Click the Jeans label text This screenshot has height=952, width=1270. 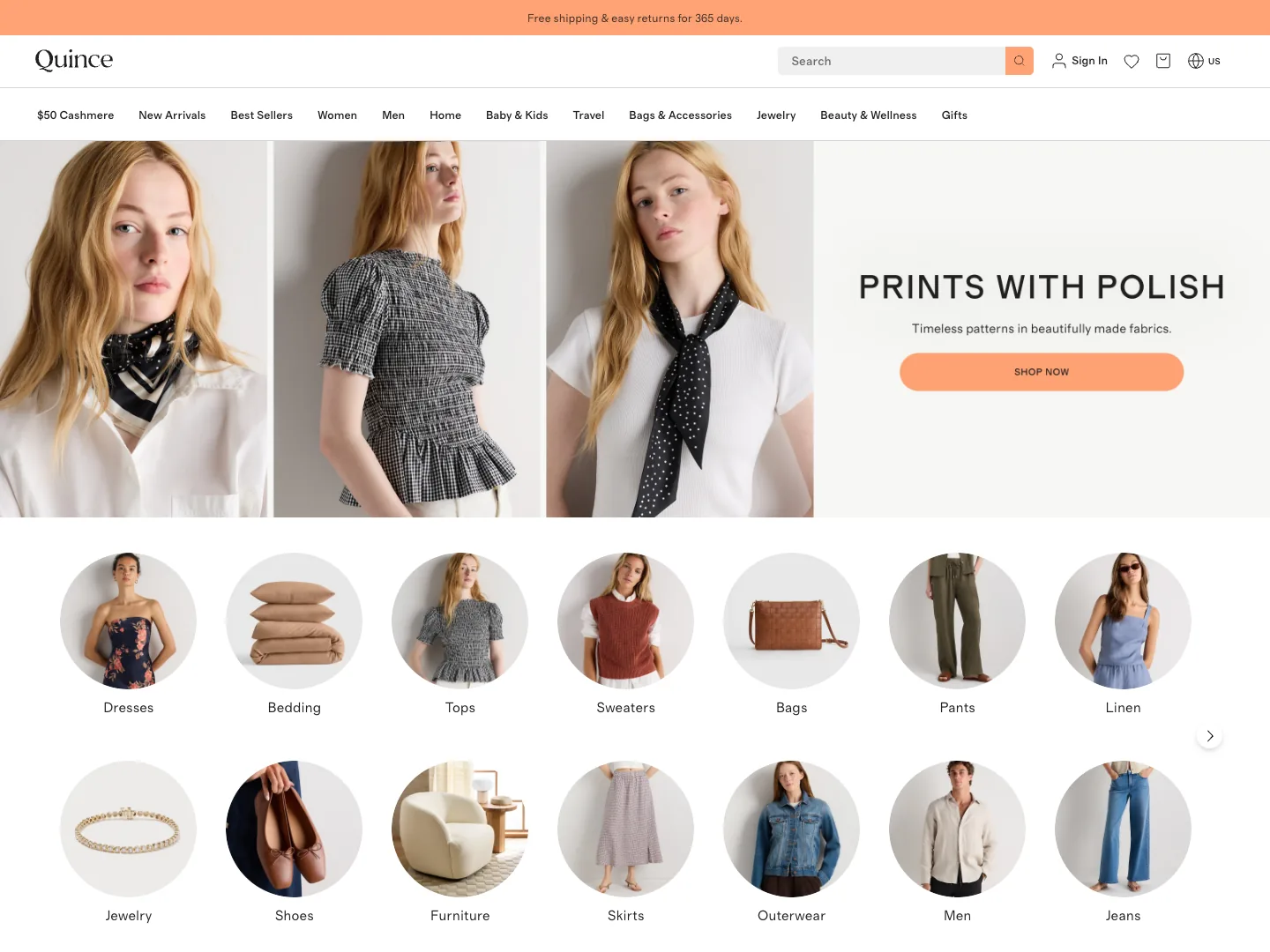(x=1124, y=916)
